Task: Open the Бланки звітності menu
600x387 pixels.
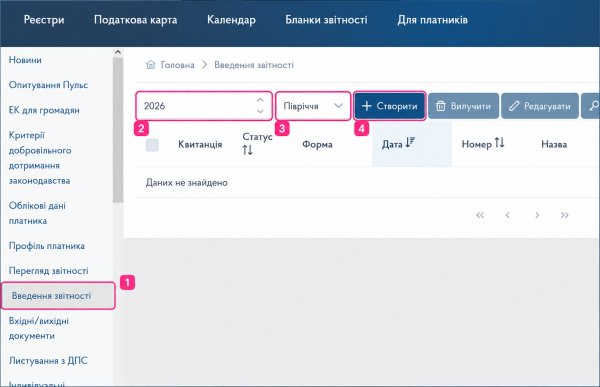Action: coord(326,20)
